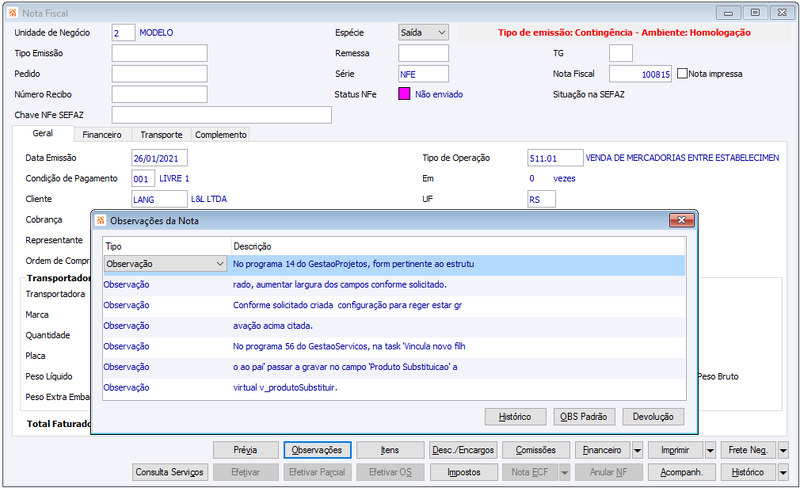
Task: Click the Nota Fiscal window app icon
Action: (13, 13)
